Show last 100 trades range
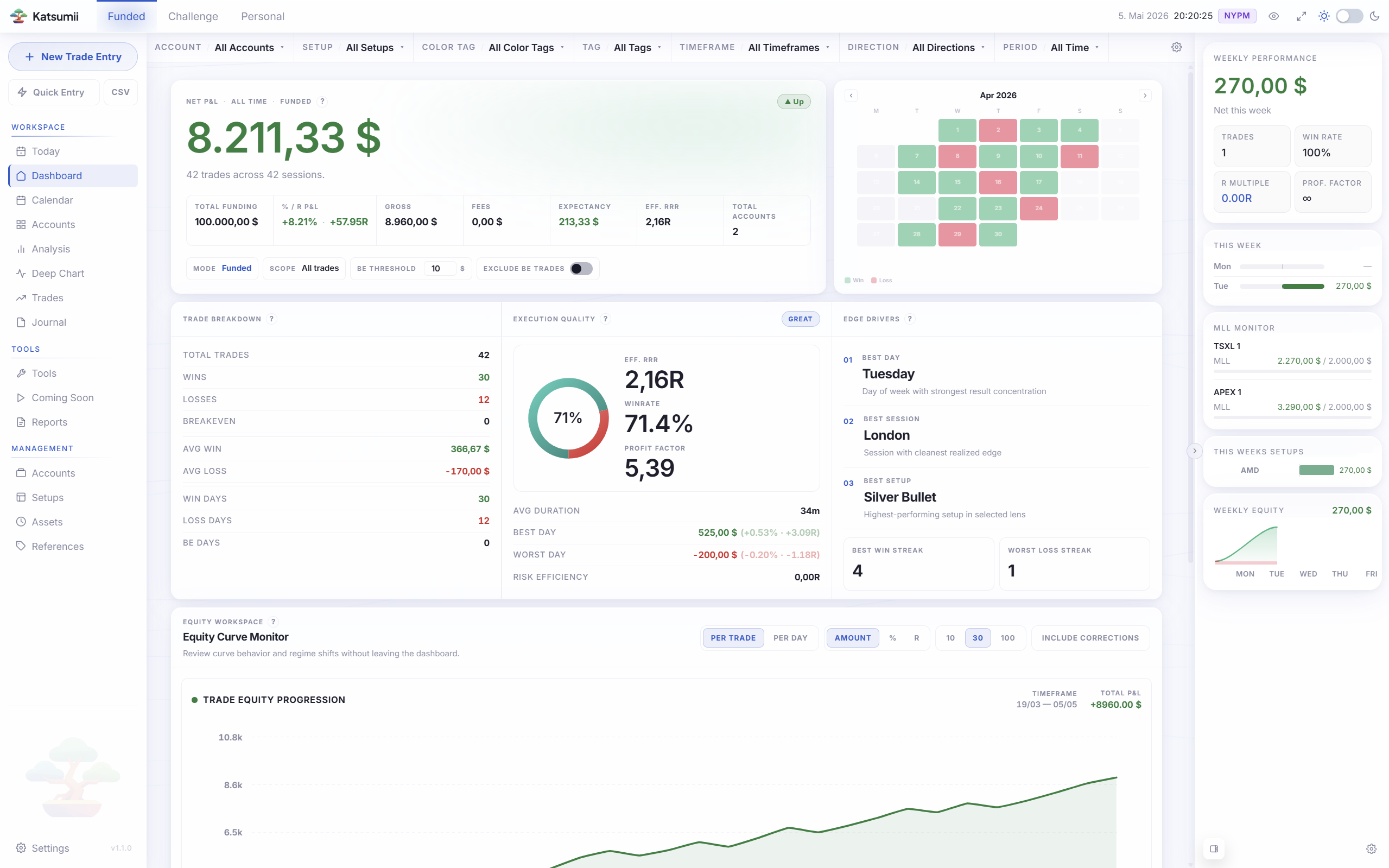The height and width of the screenshot is (868, 1389). (1007, 638)
